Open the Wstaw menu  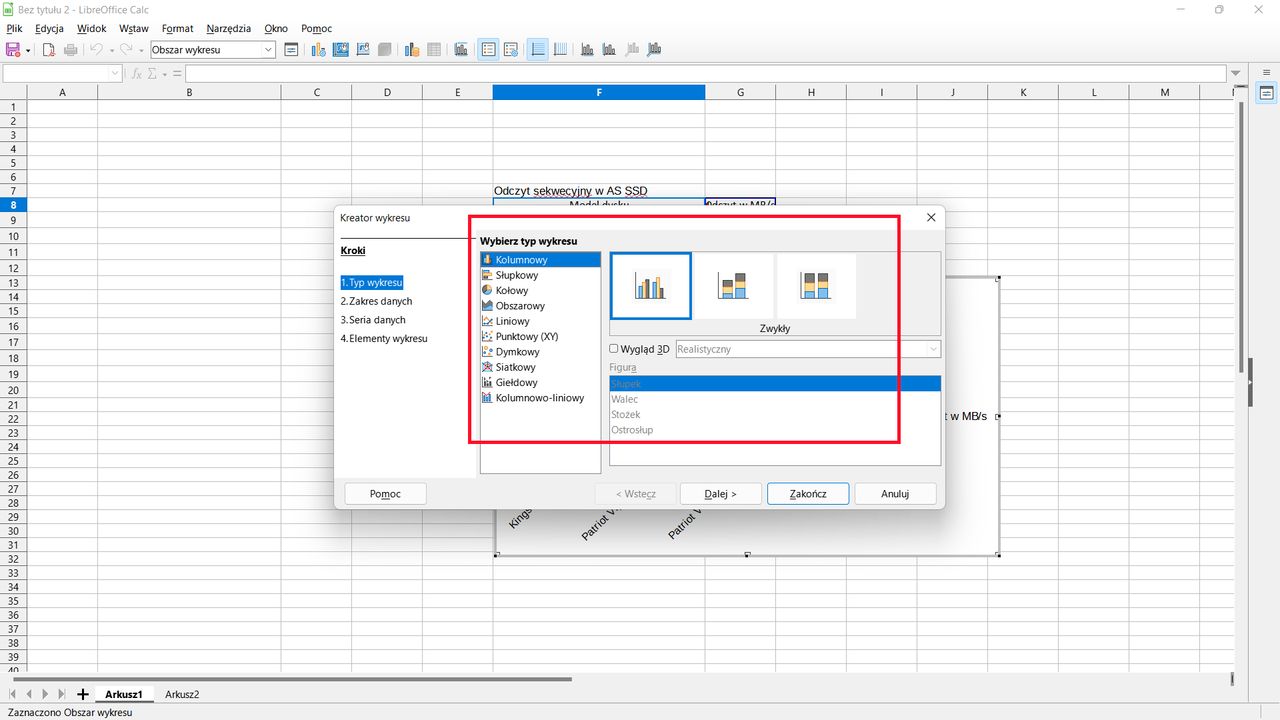pos(133,29)
